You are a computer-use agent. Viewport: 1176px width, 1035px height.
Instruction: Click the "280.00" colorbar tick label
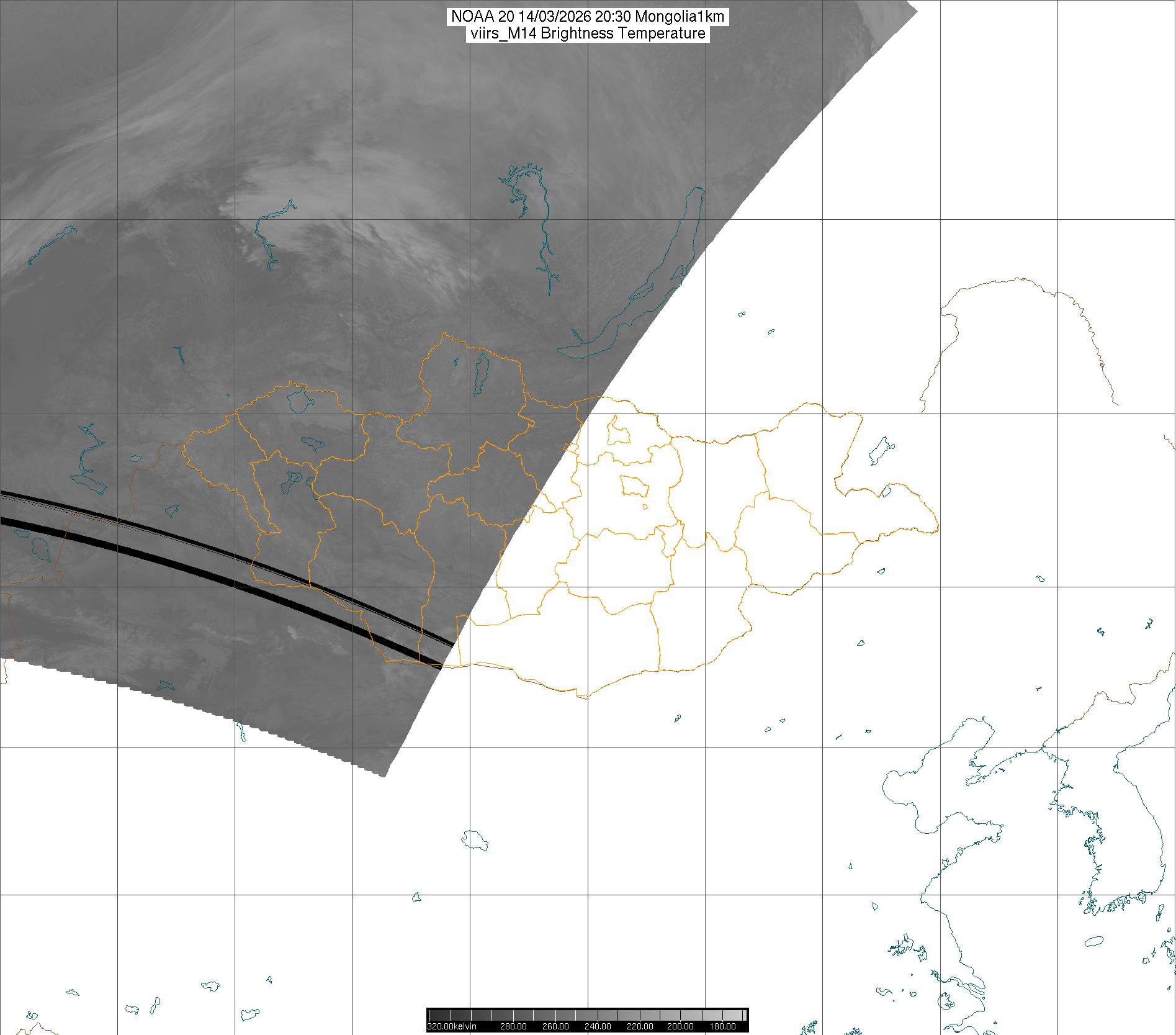point(513,1026)
